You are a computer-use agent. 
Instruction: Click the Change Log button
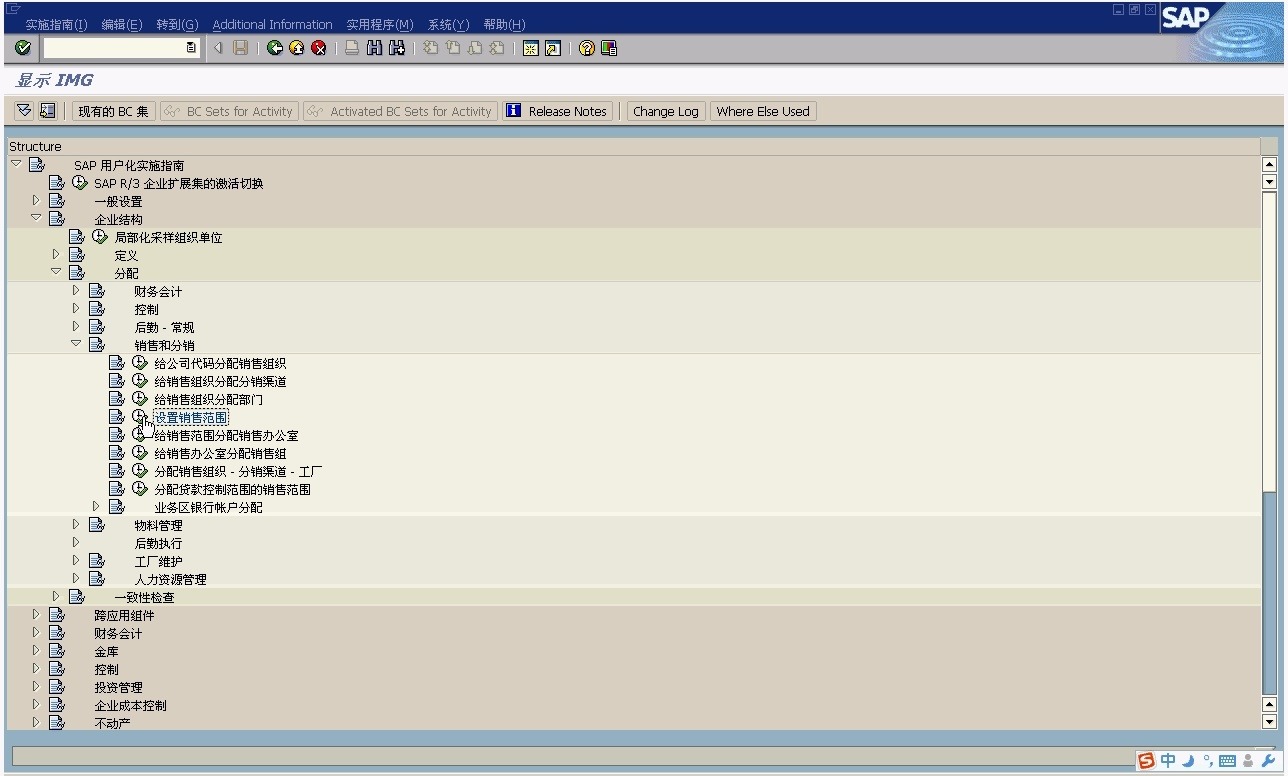[666, 111]
